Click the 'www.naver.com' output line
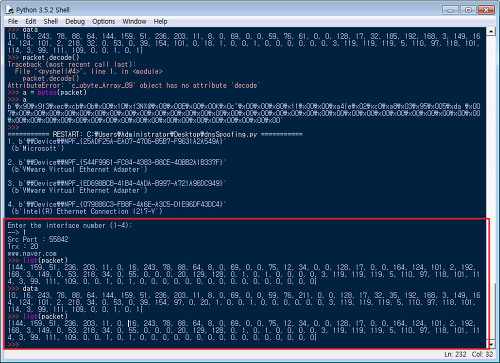The width and height of the screenshot is (500, 363). [32, 253]
